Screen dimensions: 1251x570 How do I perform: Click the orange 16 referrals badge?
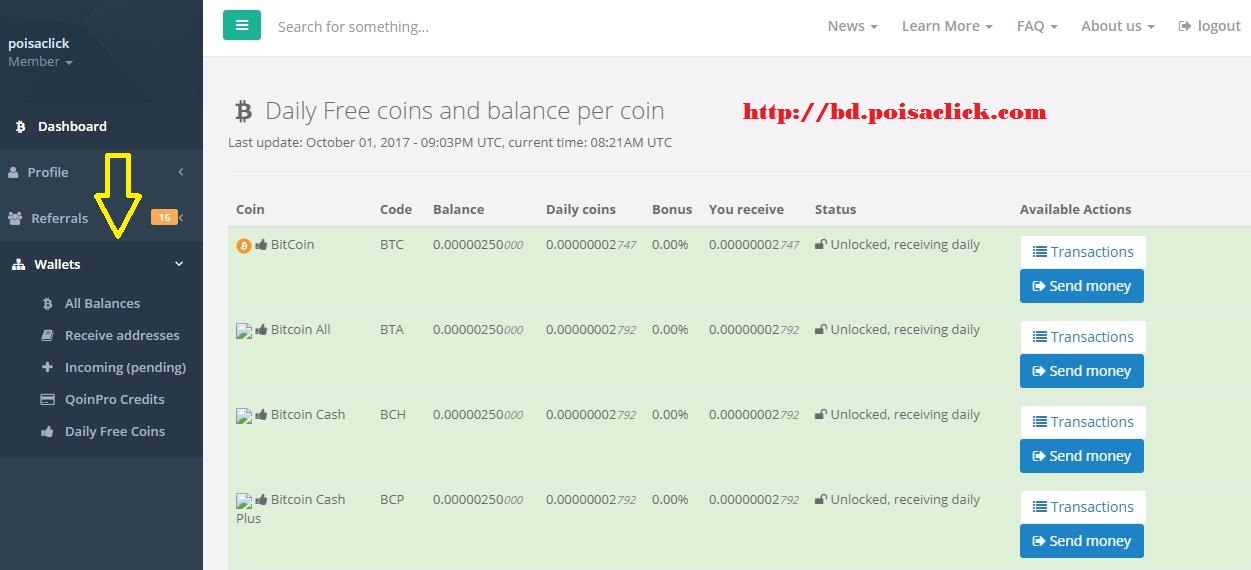tap(163, 217)
